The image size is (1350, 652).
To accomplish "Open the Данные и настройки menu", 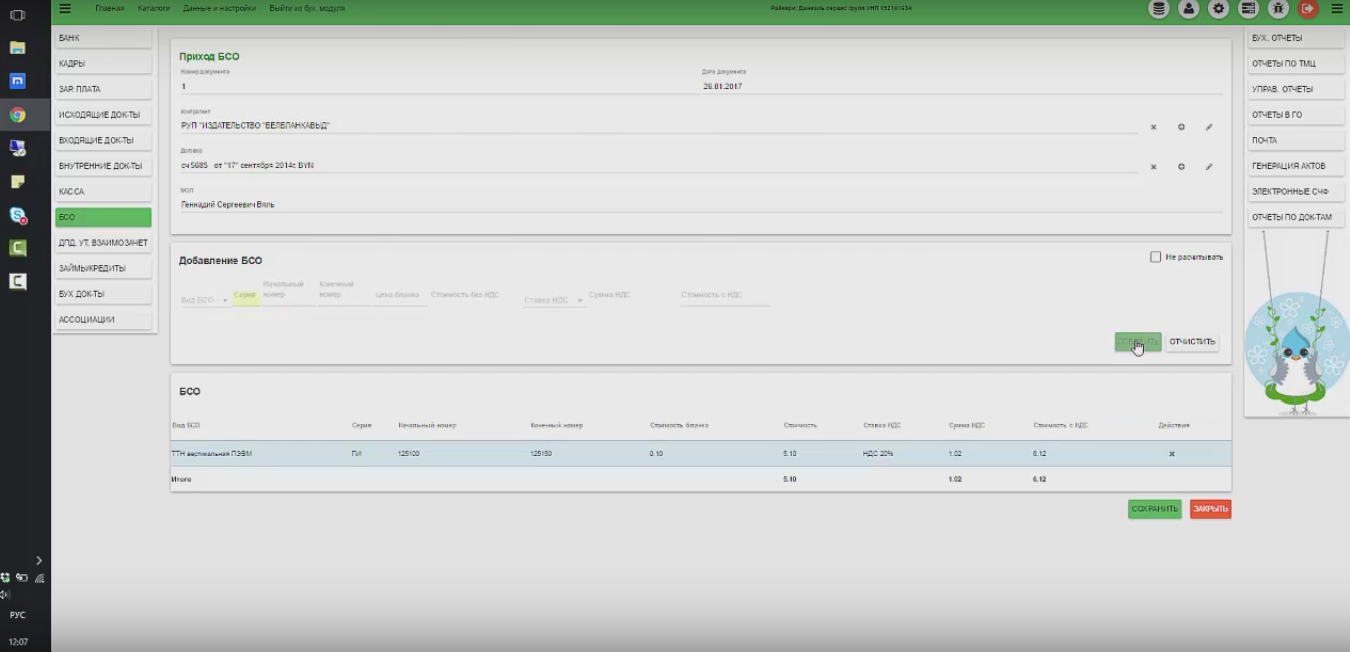I will coord(220,8).
